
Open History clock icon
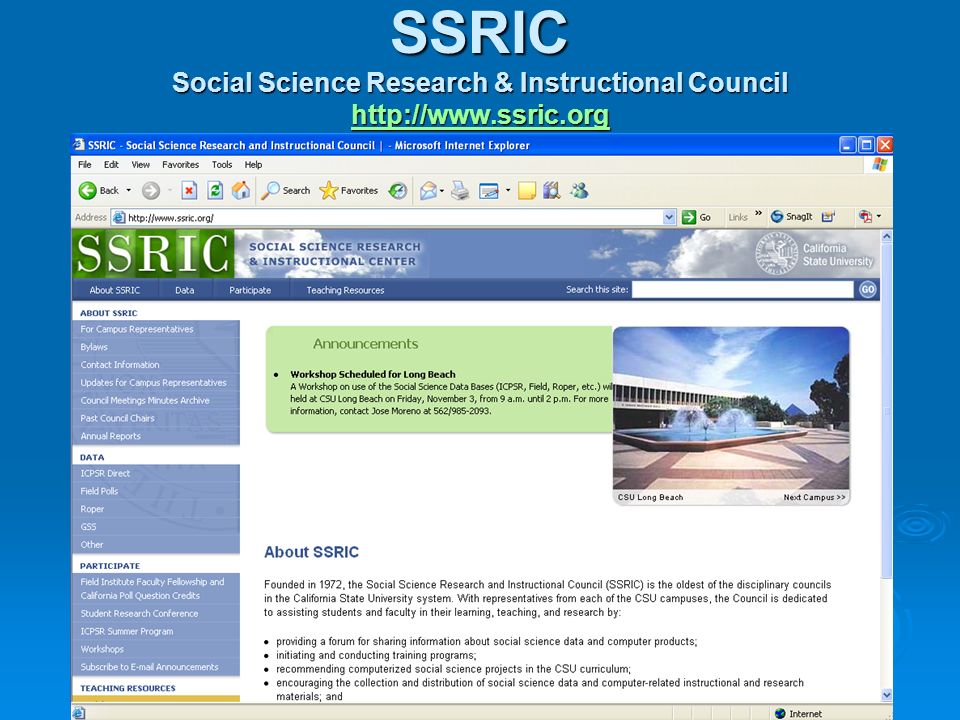tap(398, 191)
